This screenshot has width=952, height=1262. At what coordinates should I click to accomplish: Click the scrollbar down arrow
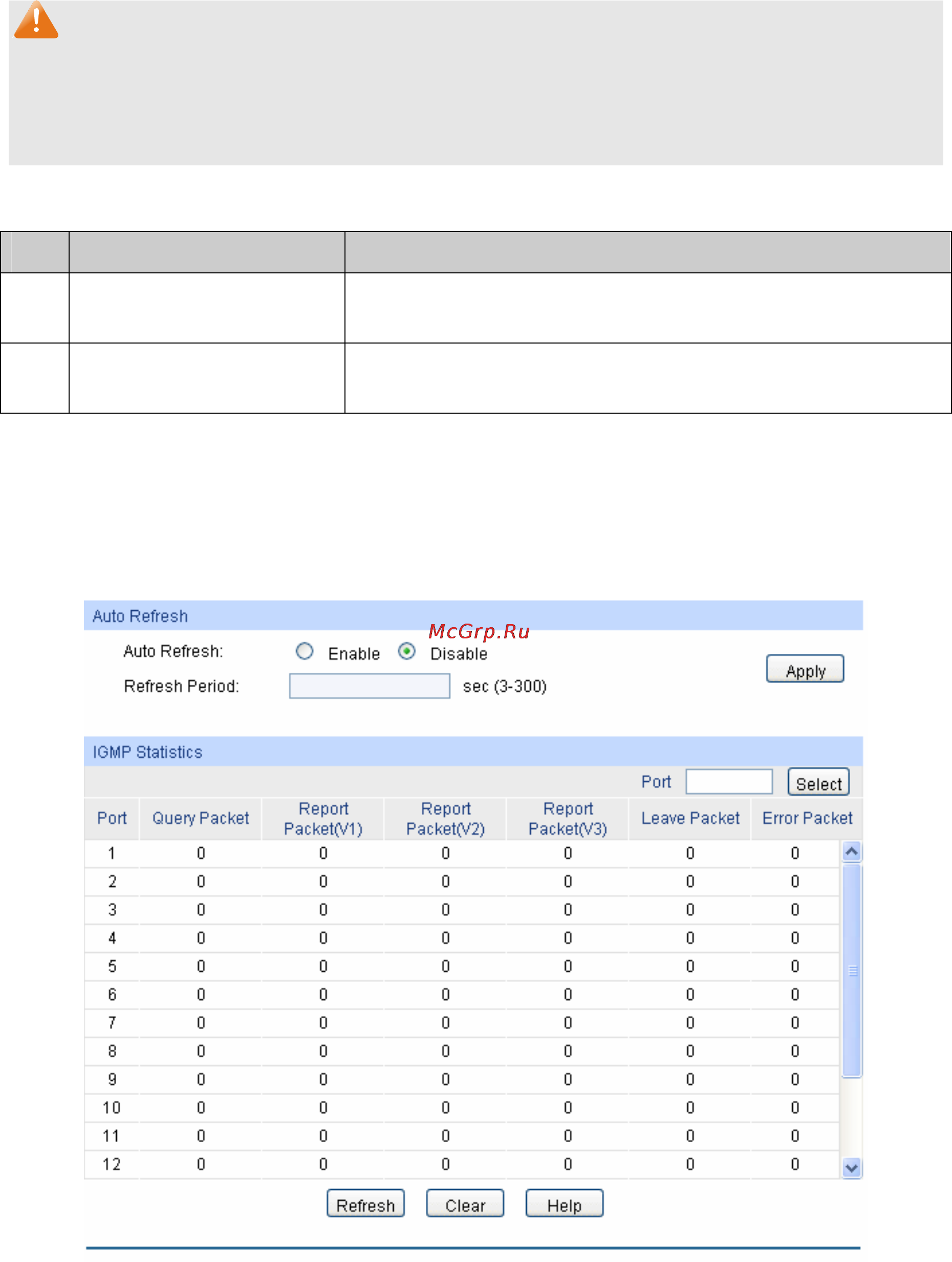pos(852,1168)
